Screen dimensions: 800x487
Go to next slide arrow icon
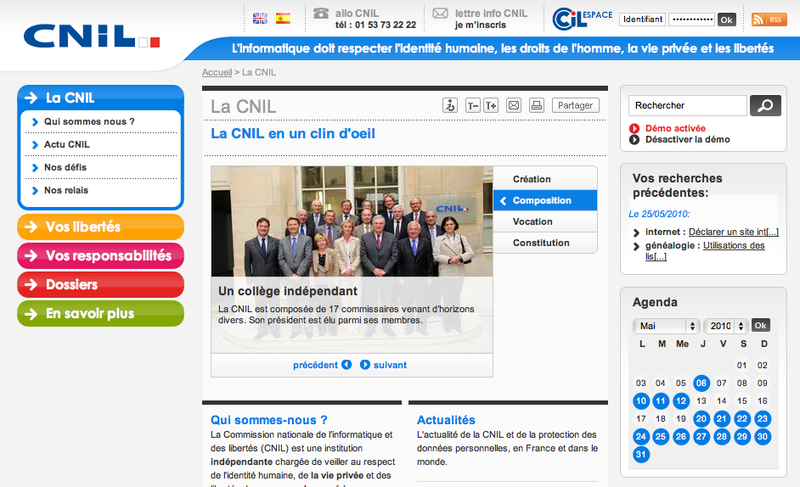click(365, 365)
